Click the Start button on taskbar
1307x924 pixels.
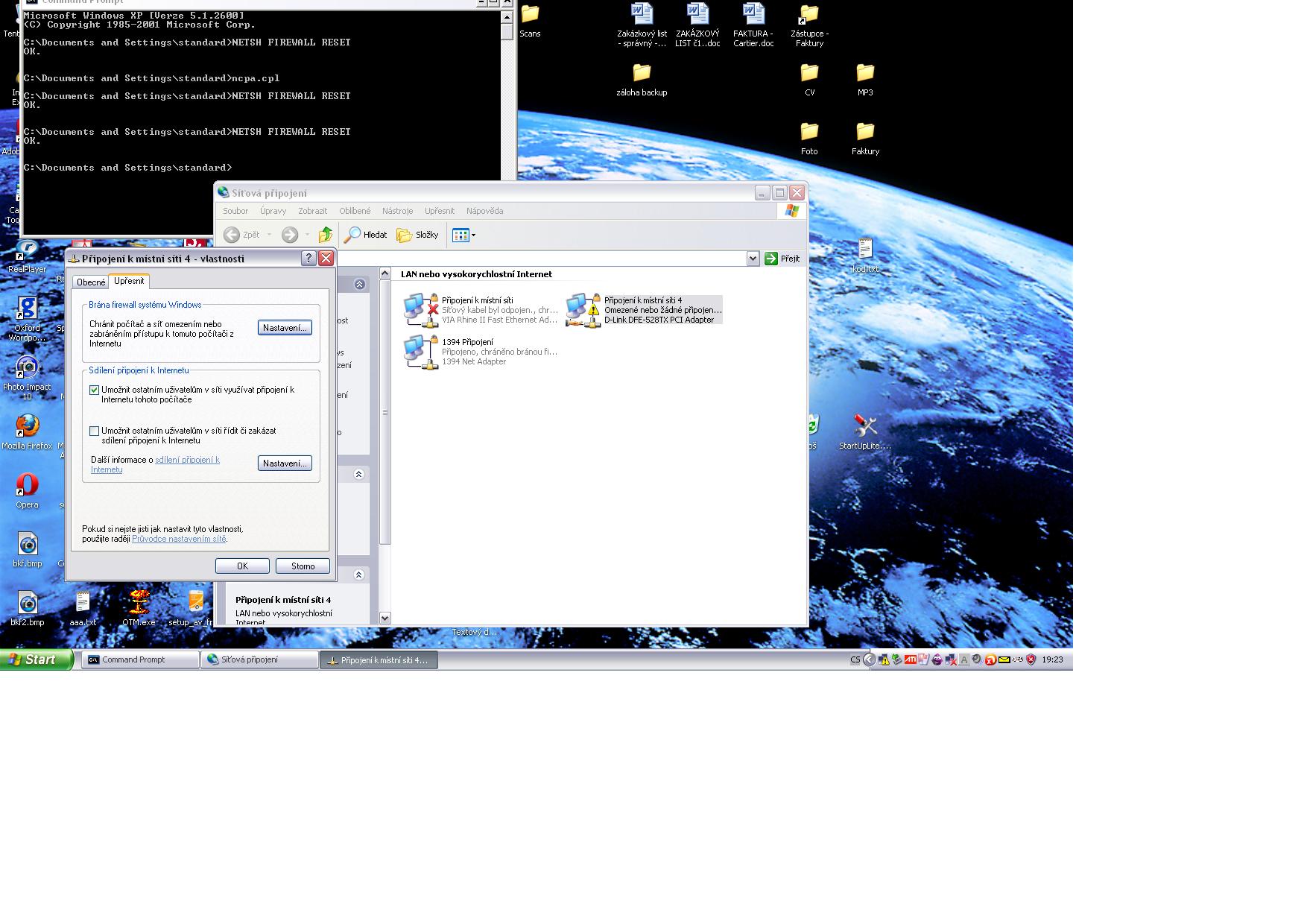(x=36, y=659)
